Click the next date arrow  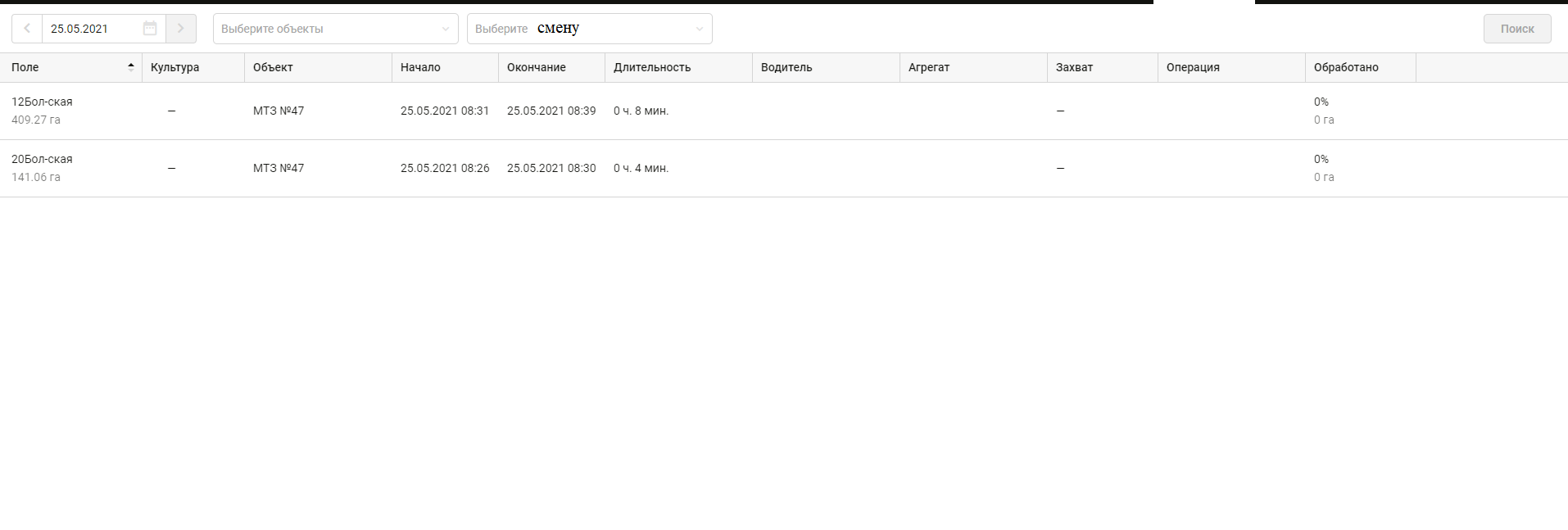(181, 29)
